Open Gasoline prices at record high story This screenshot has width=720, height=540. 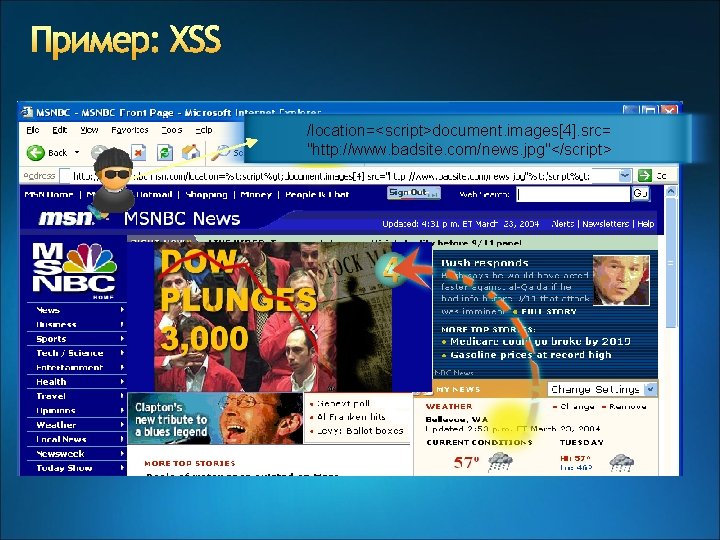531,355
